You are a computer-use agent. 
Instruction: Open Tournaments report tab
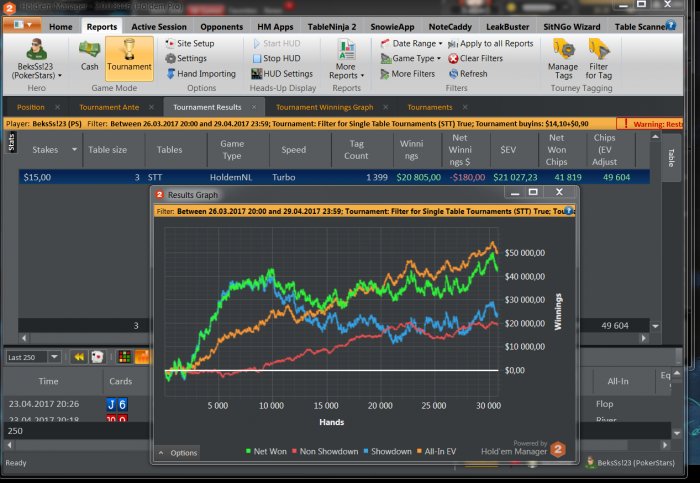[x=429, y=107]
